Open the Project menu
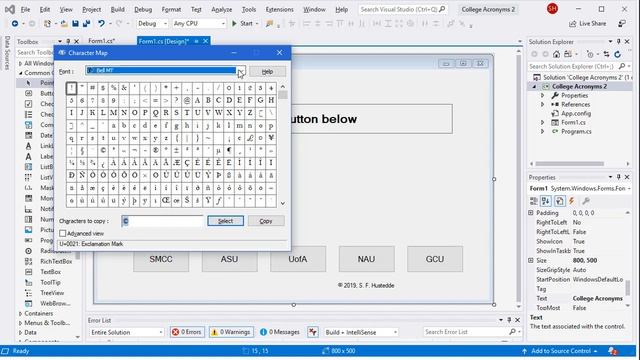This screenshot has height=360, width=640. (x=91, y=9)
